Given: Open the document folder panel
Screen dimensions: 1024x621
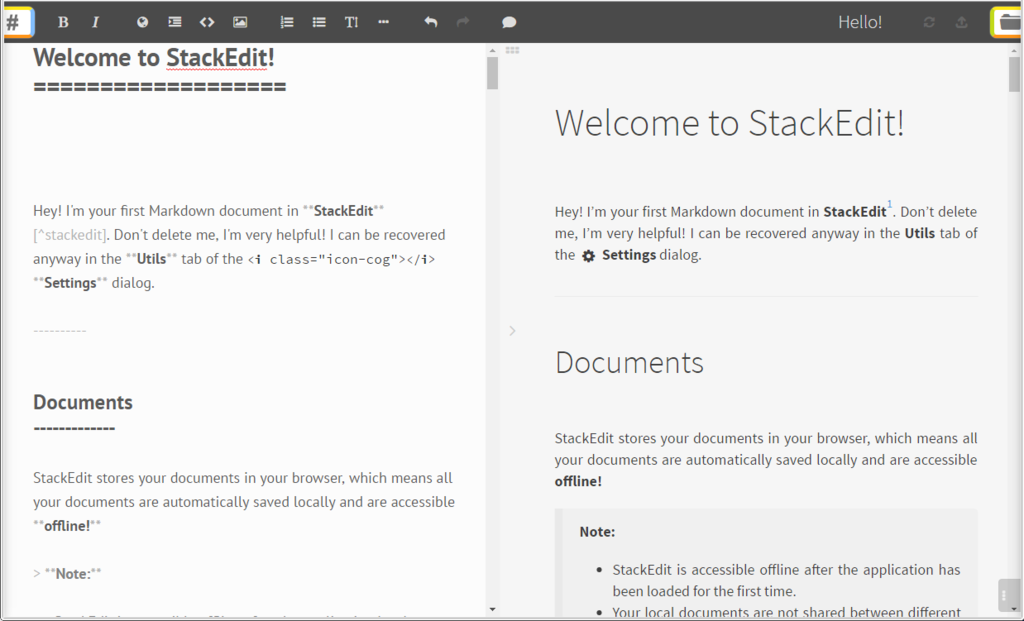Looking at the screenshot, I should [x=1007, y=22].
